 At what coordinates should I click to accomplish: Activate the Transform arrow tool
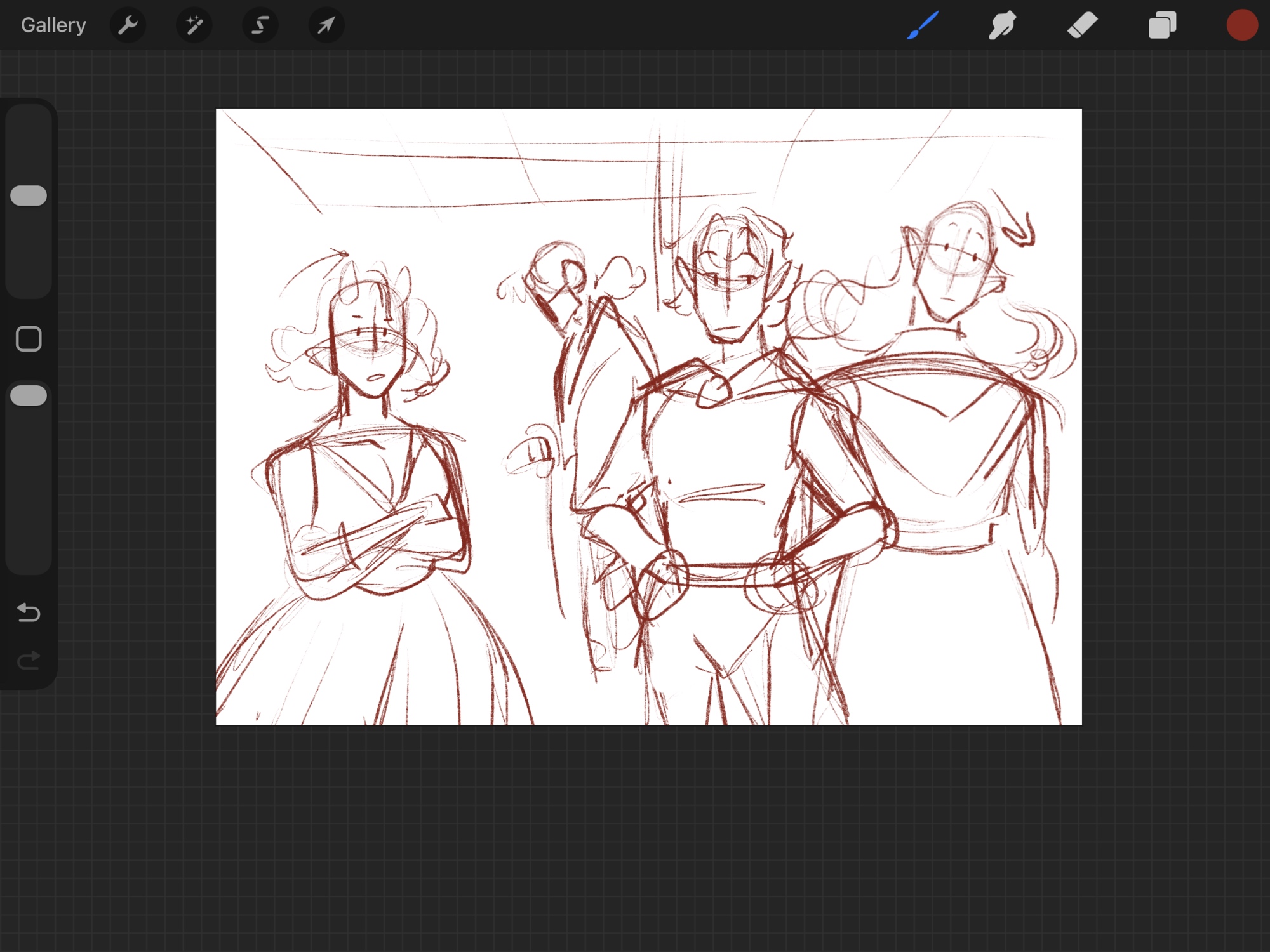point(326,25)
